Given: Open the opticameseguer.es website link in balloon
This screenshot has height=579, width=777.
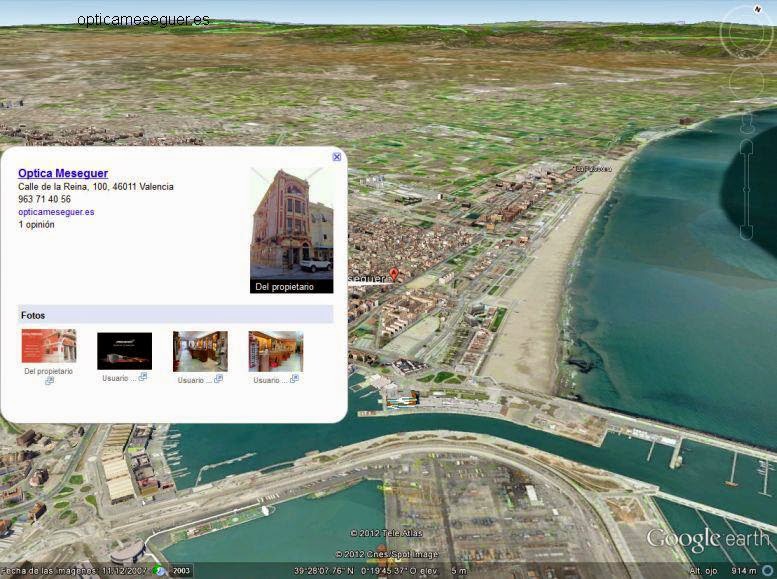Looking at the screenshot, I should pyautogui.click(x=56, y=212).
